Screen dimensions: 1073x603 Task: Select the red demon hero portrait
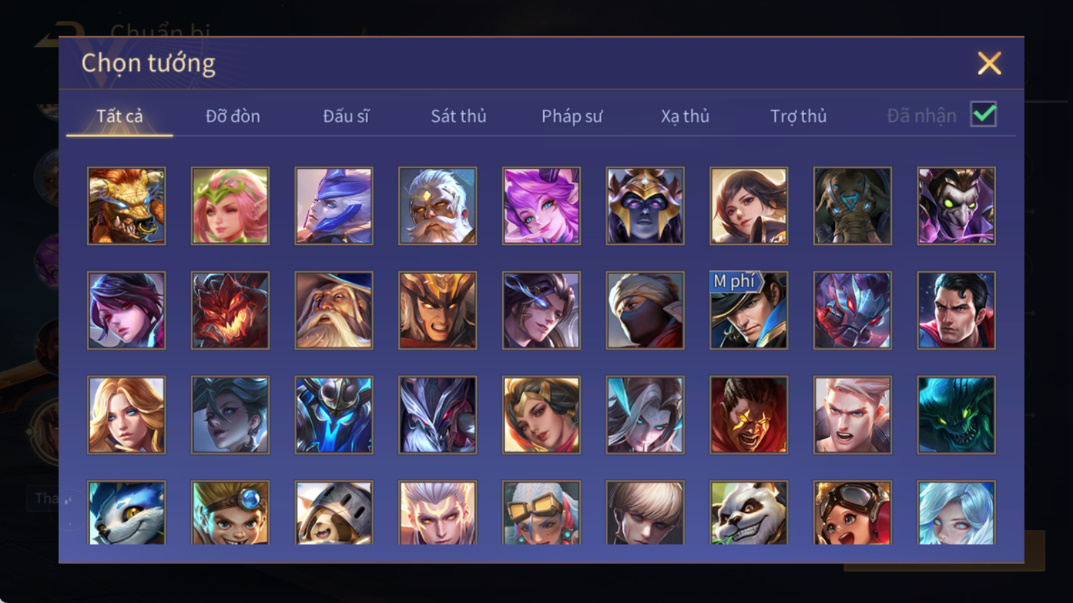230,310
